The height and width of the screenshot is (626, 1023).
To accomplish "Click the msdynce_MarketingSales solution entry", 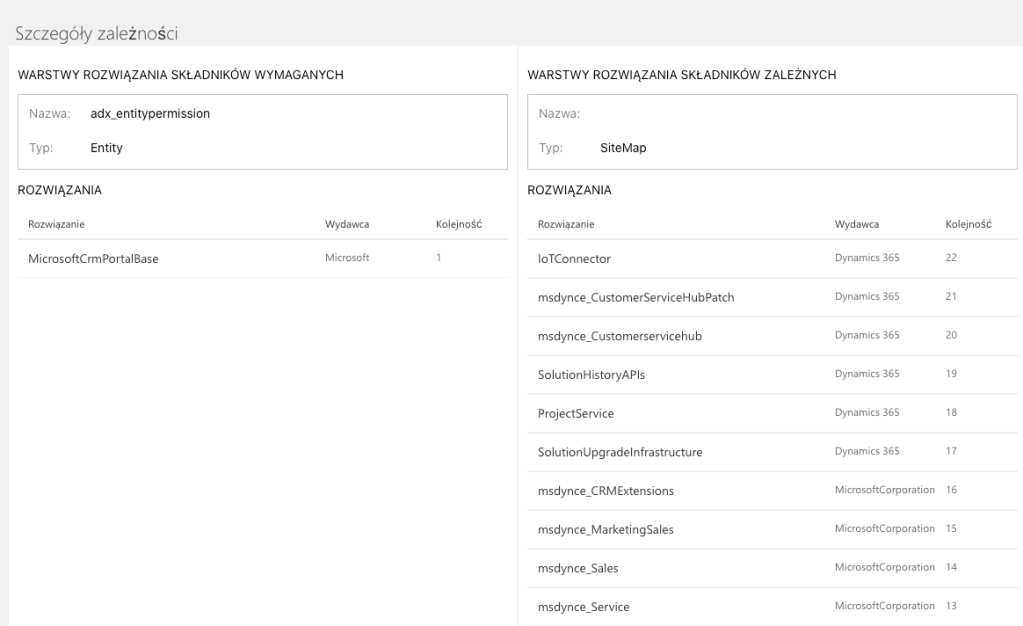I will point(605,529).
